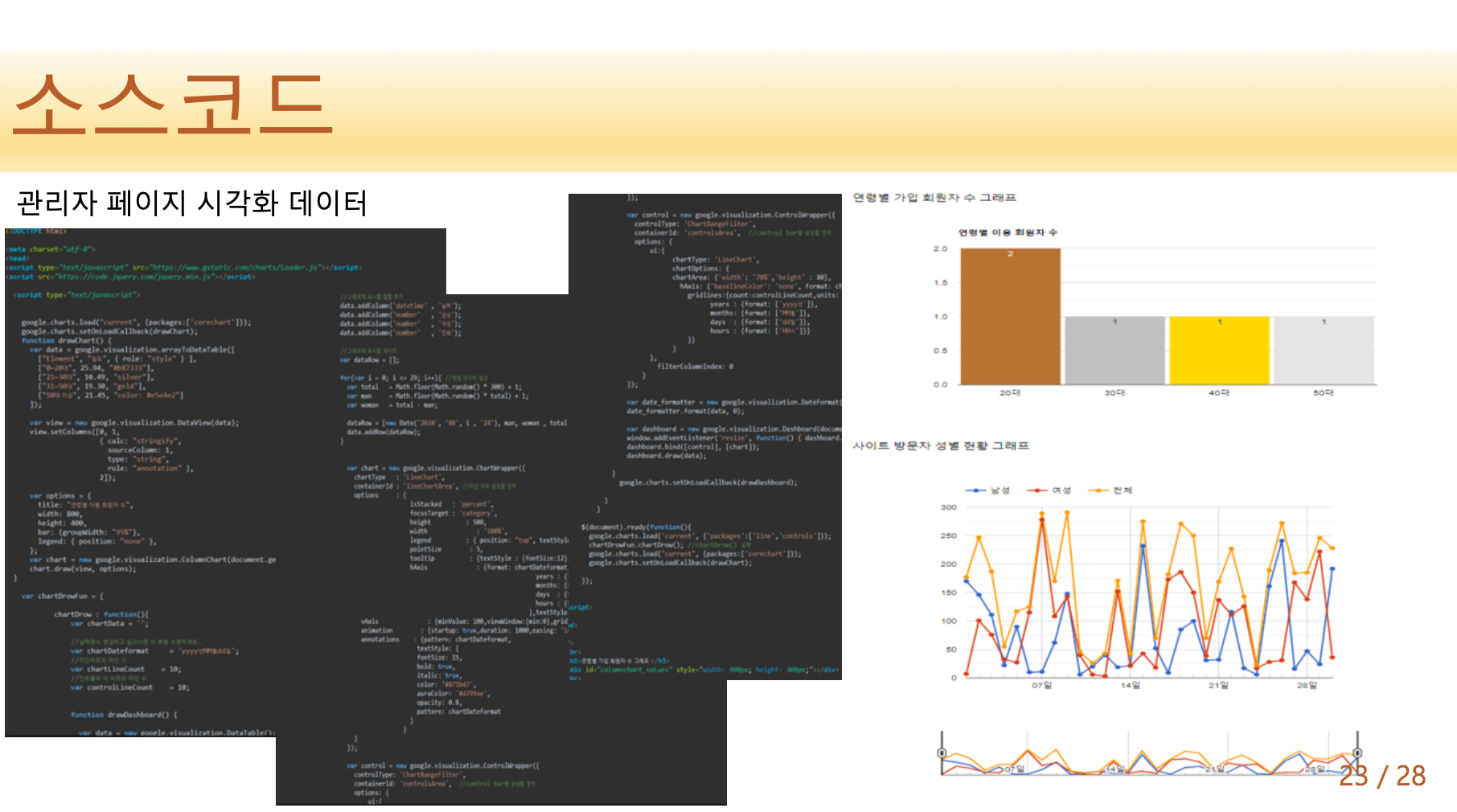This screenshot has width=1457, height=812.
Task: Click the 1.5 value on the bar chart axis
Action: coord(940,283)
